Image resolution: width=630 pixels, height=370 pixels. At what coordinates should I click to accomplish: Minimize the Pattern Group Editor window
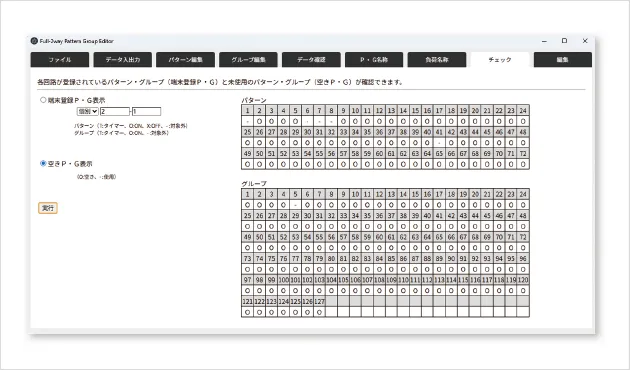tap(544, 41)
